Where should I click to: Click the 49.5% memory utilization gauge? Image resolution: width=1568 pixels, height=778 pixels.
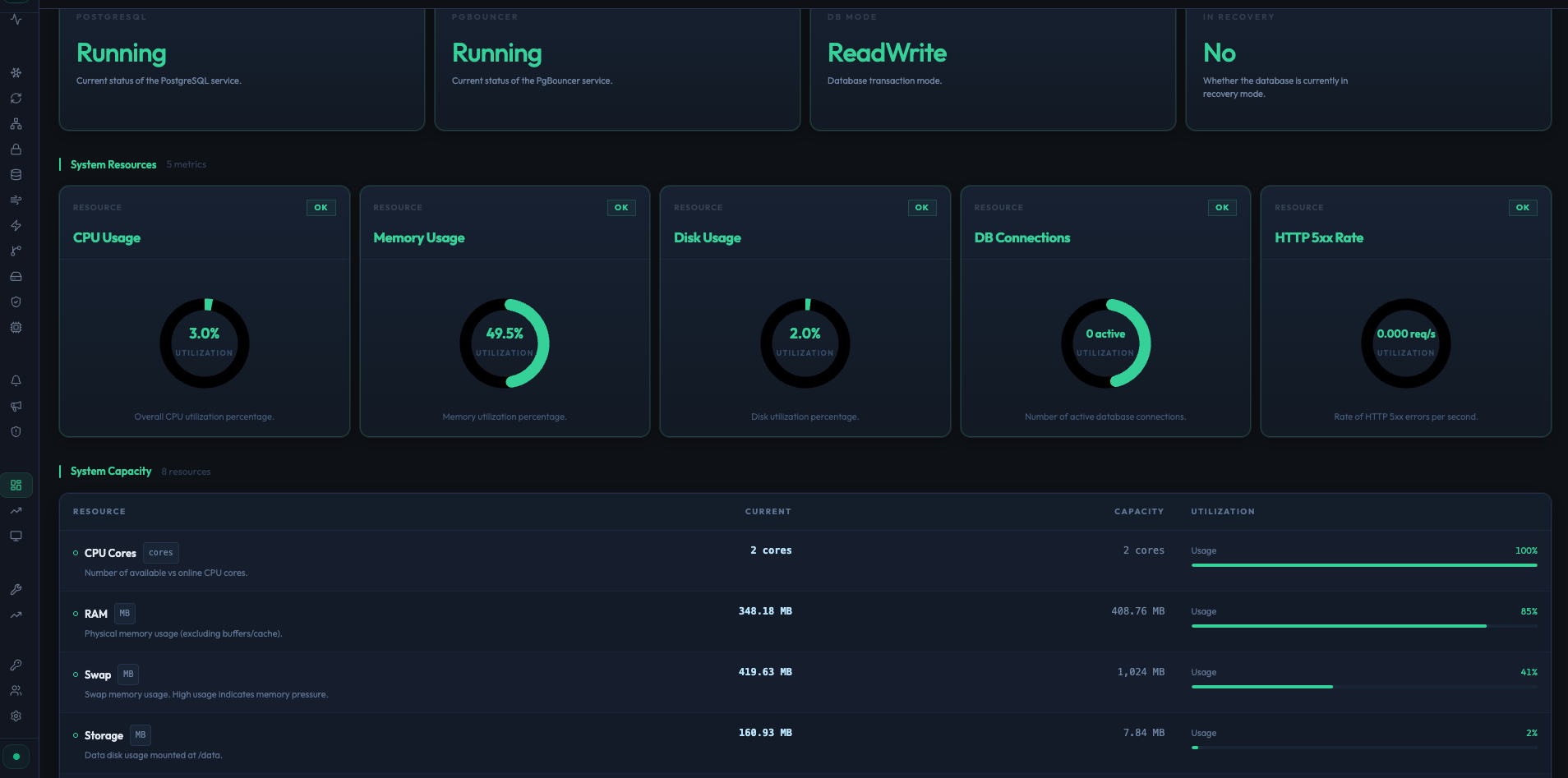[505, 343]
